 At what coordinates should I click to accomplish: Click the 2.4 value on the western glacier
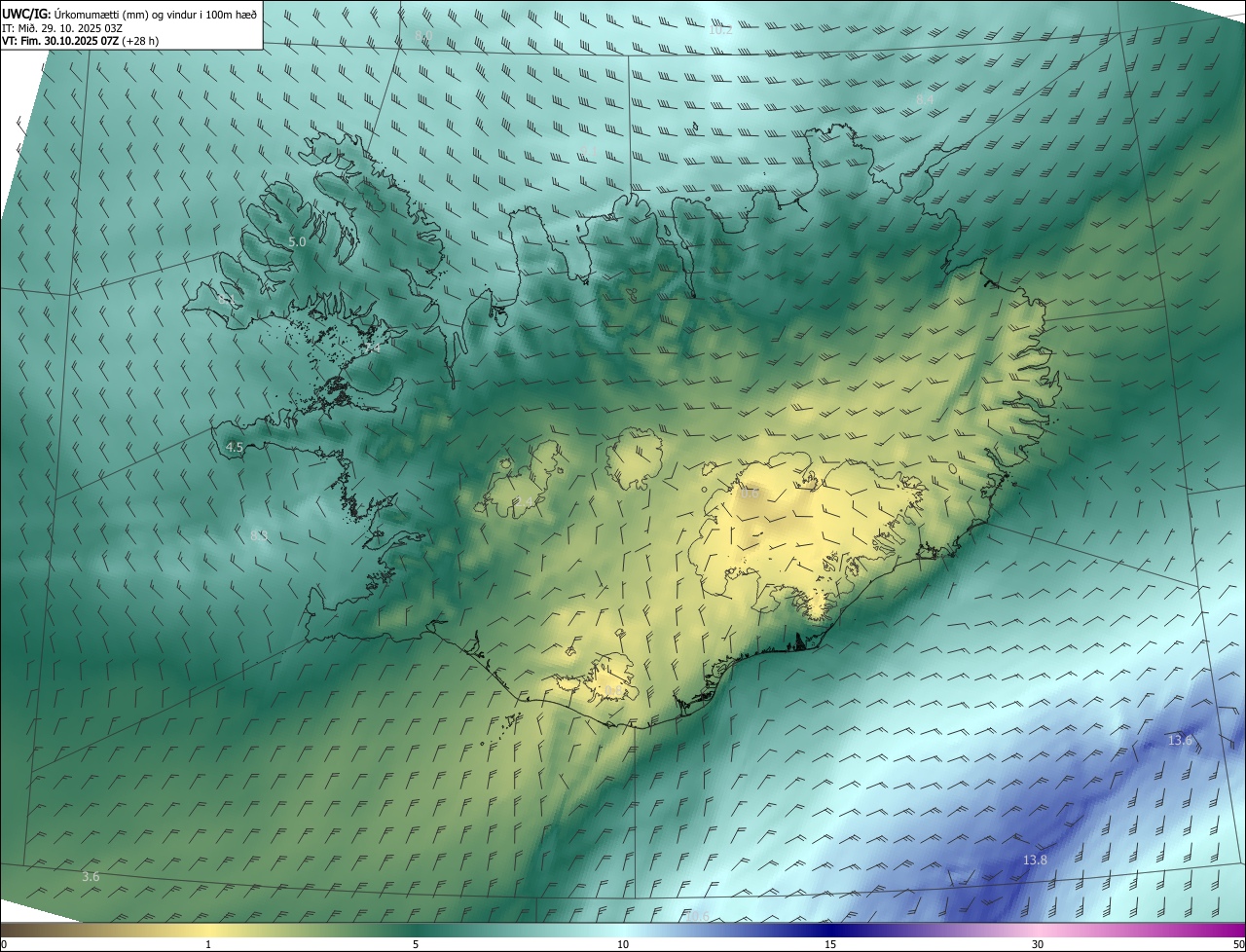point(524,502)
